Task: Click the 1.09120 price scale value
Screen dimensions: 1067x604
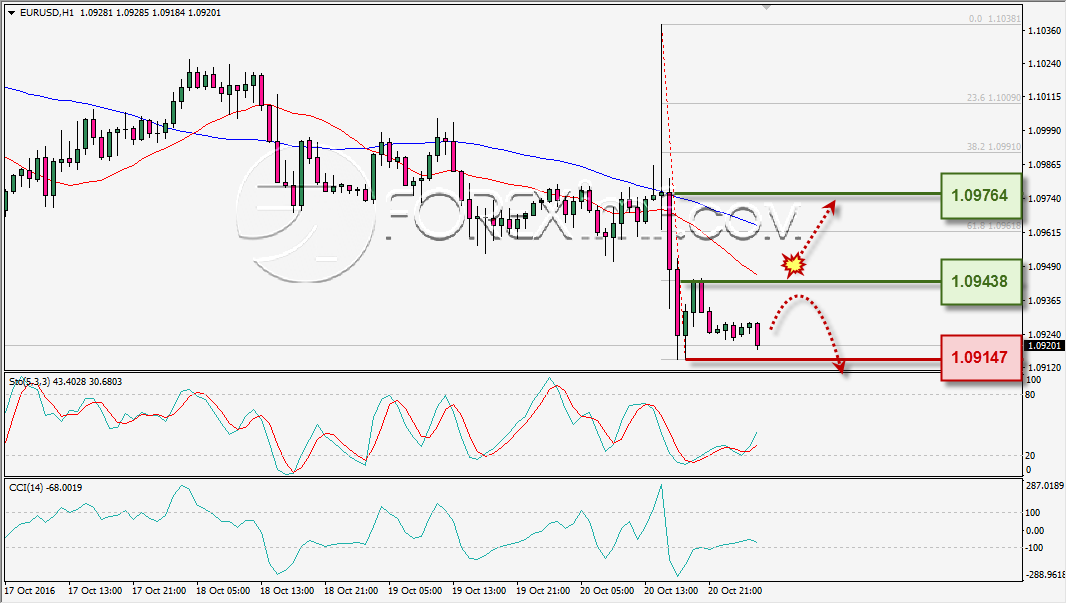Action: 1045,367
